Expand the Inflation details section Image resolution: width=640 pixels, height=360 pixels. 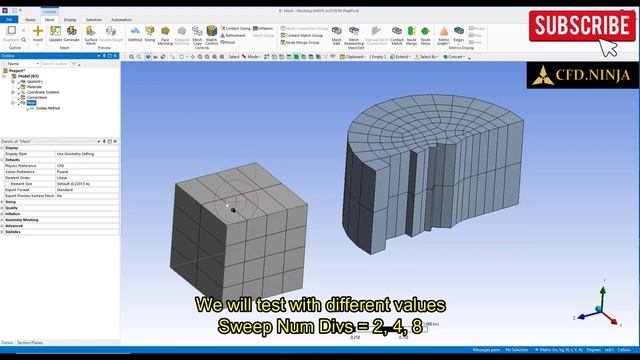pos(2,214)
